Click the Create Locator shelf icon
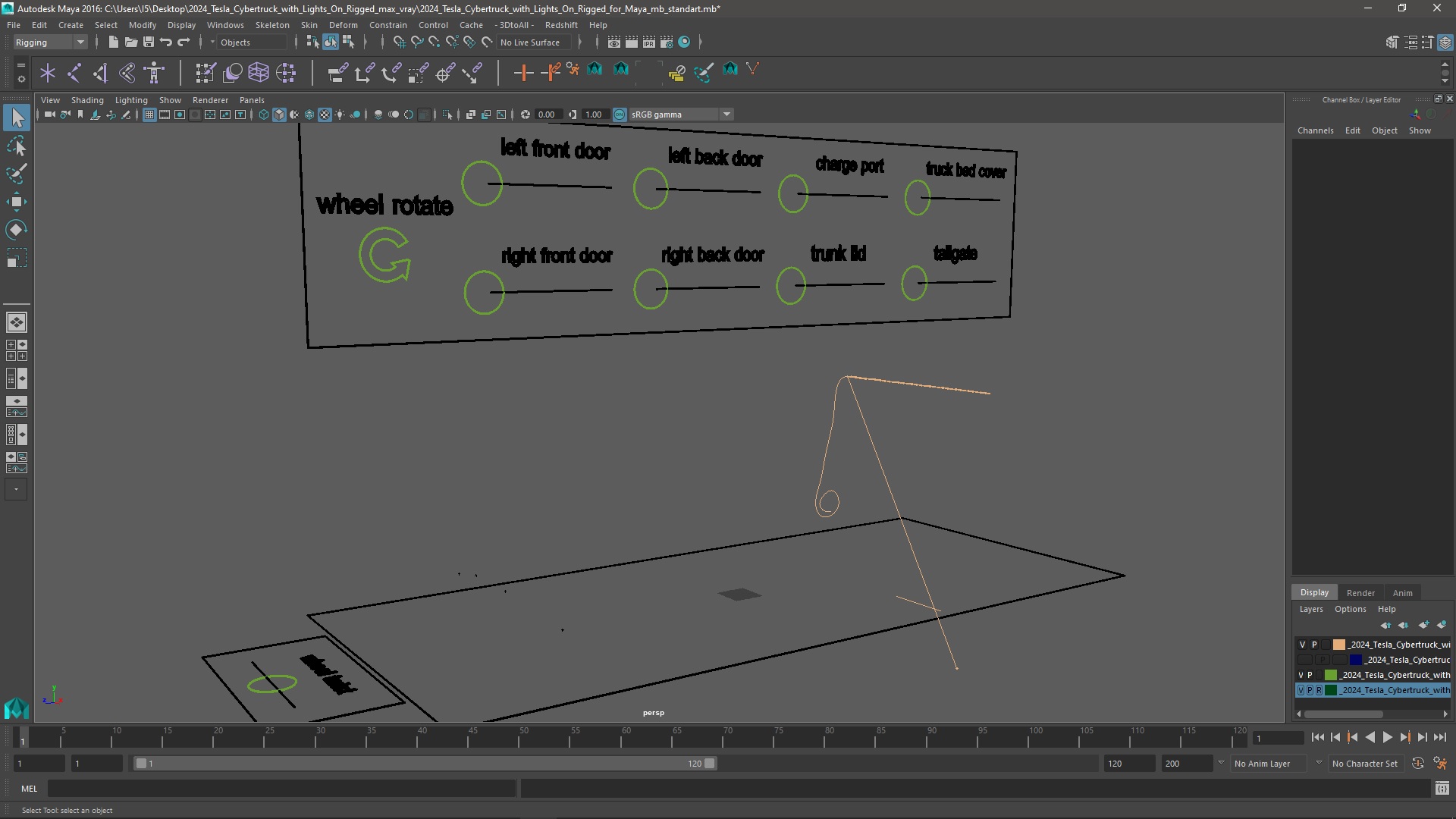Screen dimensions: 1456x819 click(x=48, y=73)
